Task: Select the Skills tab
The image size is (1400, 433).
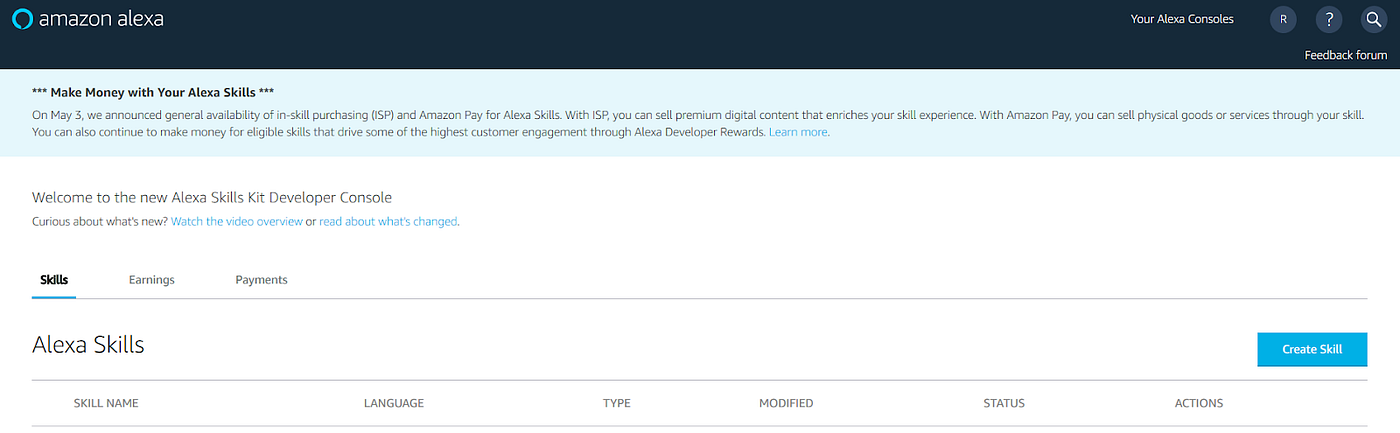Action: [54, 280]
